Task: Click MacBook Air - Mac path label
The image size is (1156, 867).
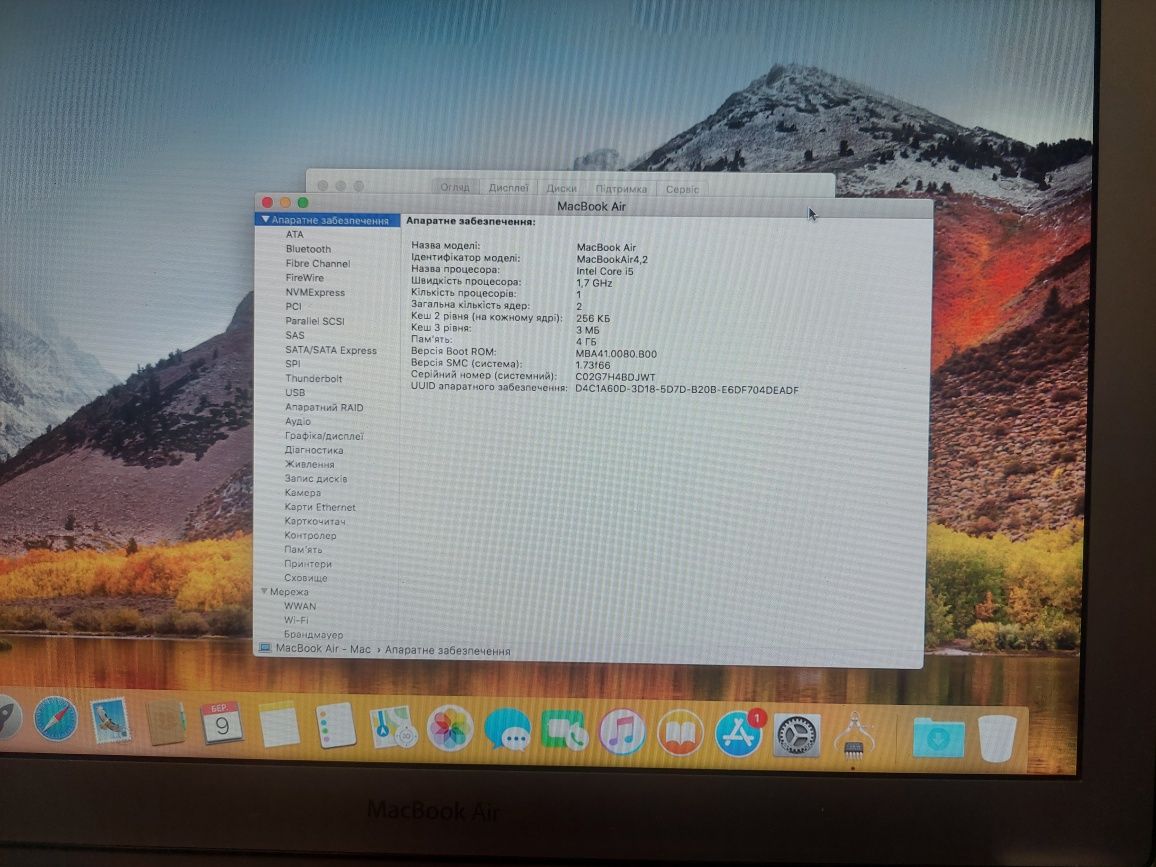Action: (323, 649)
